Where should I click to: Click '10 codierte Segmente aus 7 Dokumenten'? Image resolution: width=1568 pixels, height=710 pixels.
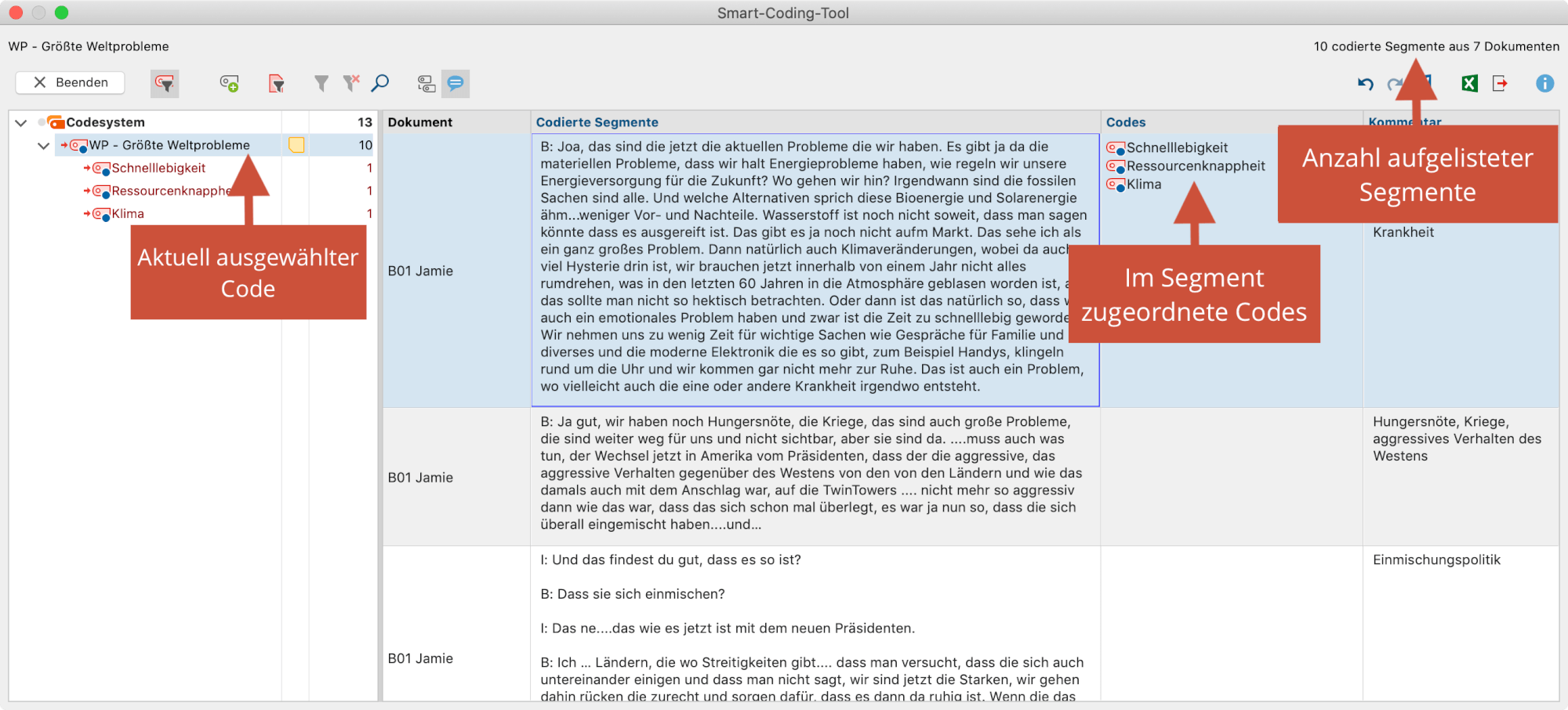pyautogui.click(x=1436, y=46)
